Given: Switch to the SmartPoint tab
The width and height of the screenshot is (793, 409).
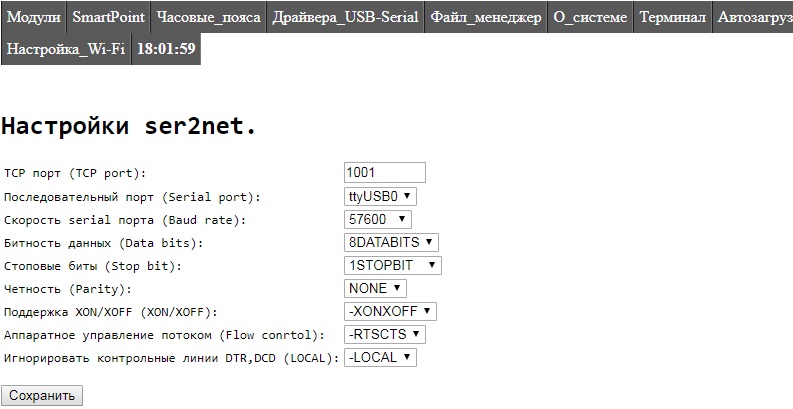Looking at the screenshot, I should (109, 17).
